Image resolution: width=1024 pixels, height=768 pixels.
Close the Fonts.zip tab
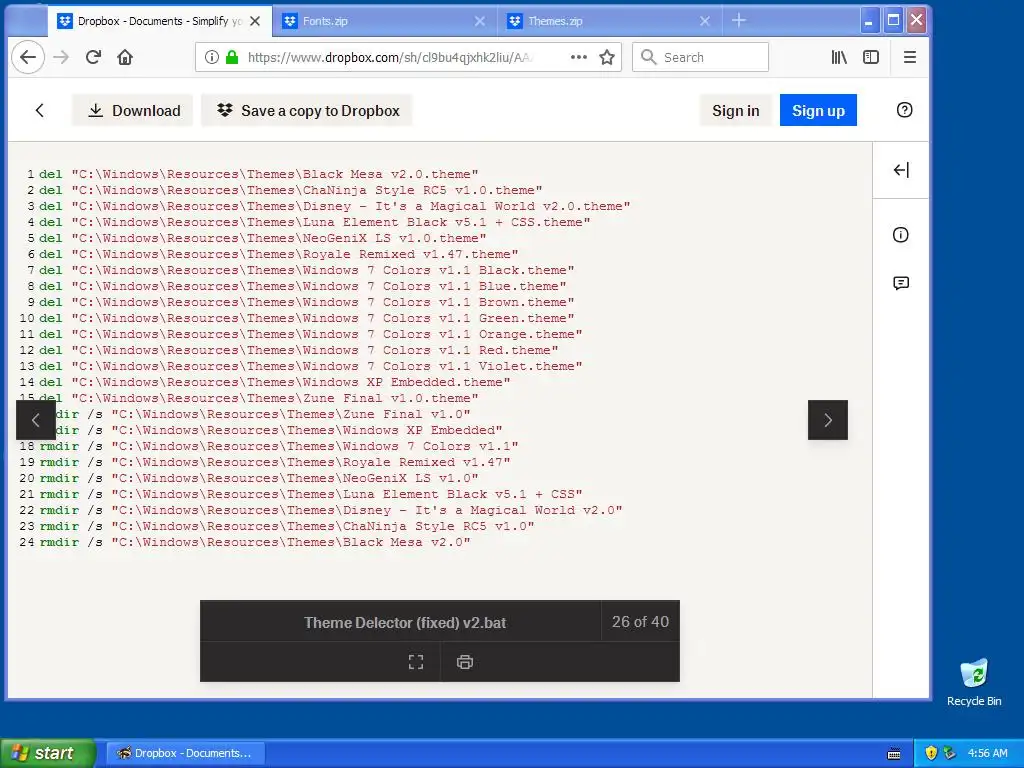click(x=479, y=21)
